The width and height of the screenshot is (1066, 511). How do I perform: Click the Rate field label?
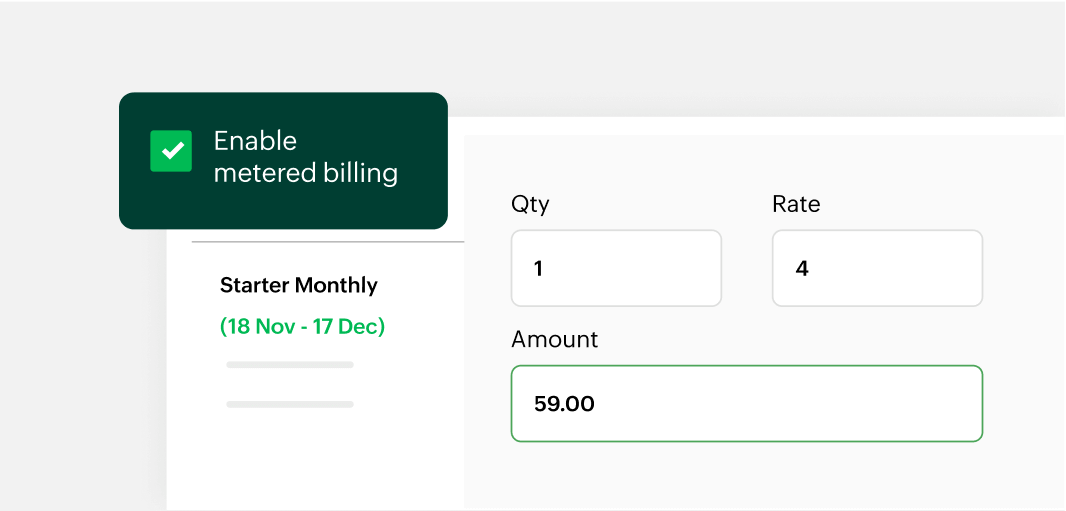tap(796, 204)
